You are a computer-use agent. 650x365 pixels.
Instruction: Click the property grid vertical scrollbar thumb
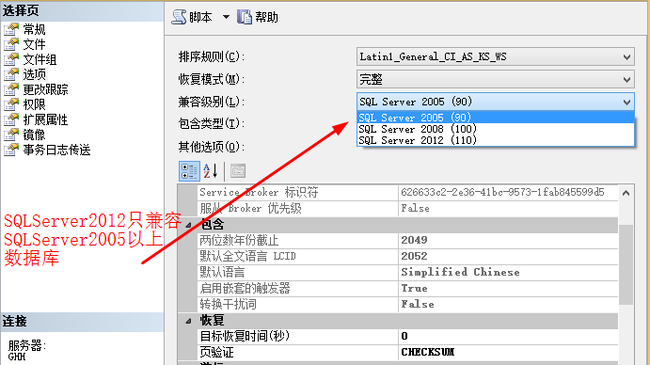[626, 265]
